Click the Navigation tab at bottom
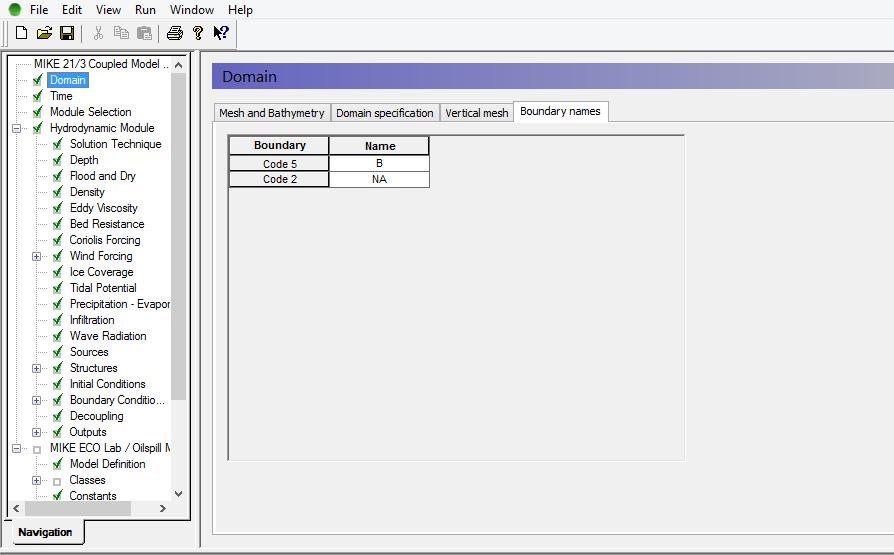This screenshot has height=555, width=894. point(45,532)
